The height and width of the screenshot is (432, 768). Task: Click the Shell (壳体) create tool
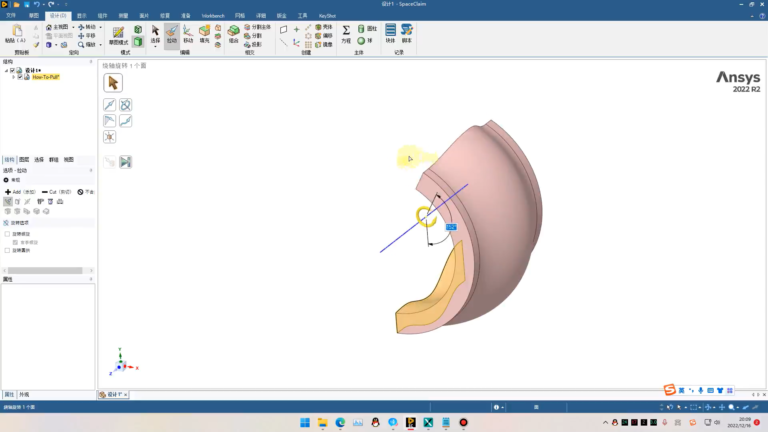[324, 27]
